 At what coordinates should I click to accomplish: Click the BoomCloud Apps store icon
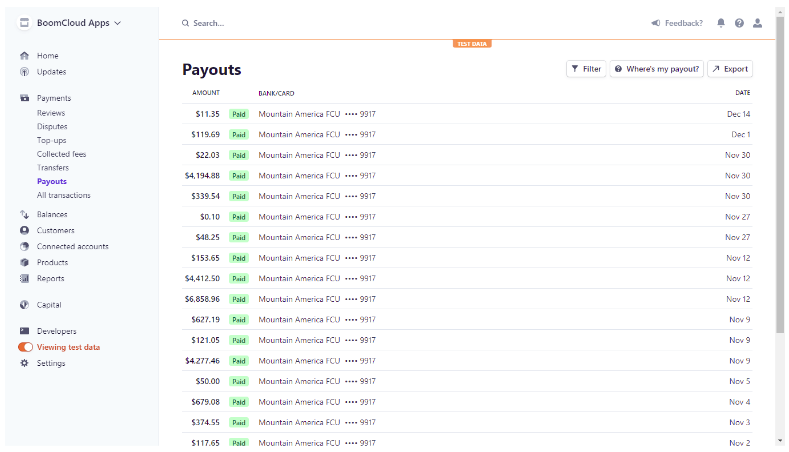click(24, 23)
